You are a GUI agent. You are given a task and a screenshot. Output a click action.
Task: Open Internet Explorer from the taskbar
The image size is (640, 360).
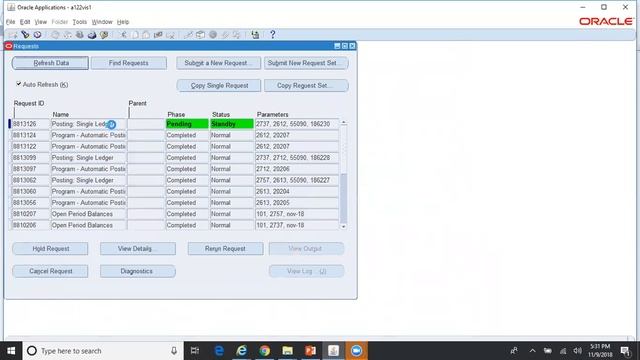tap(242, 351)
